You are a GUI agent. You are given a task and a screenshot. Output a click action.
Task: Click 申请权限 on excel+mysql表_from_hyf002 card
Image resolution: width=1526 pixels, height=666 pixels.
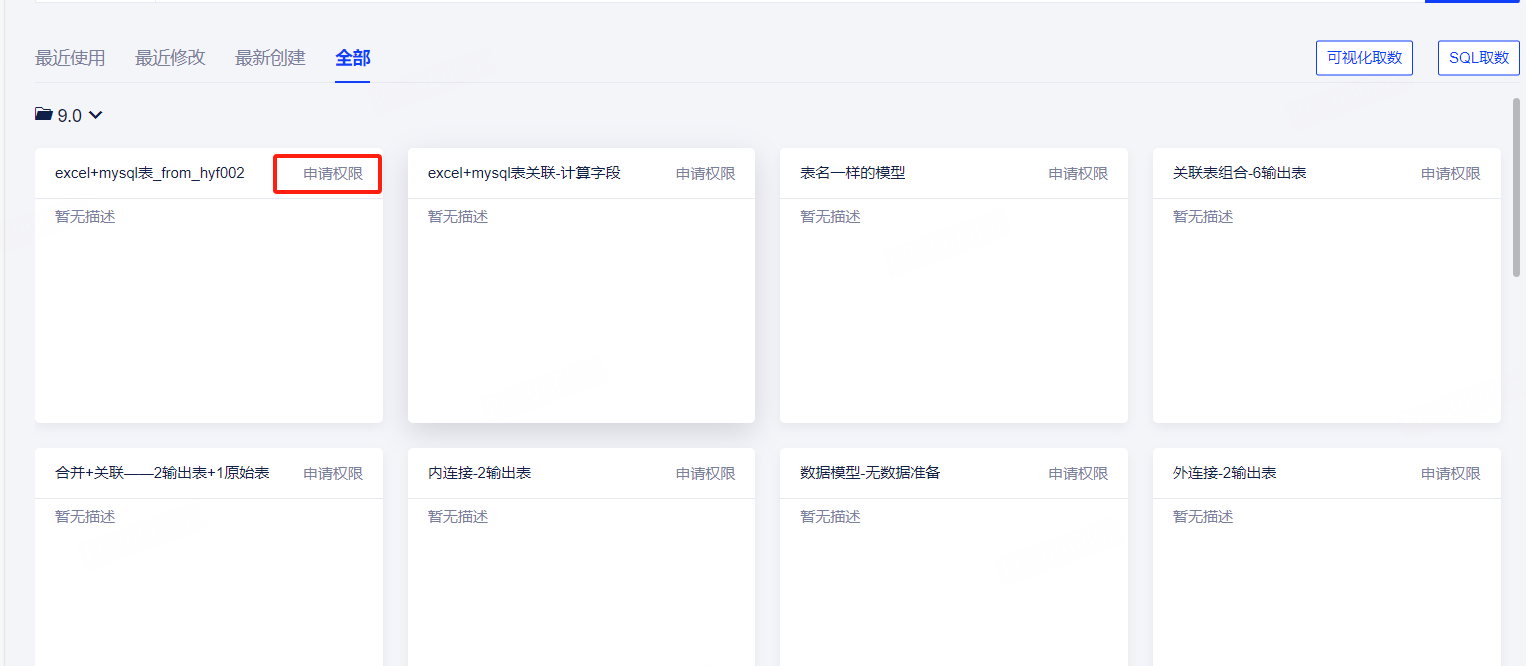pyautogui.click(x=333, y=174)
